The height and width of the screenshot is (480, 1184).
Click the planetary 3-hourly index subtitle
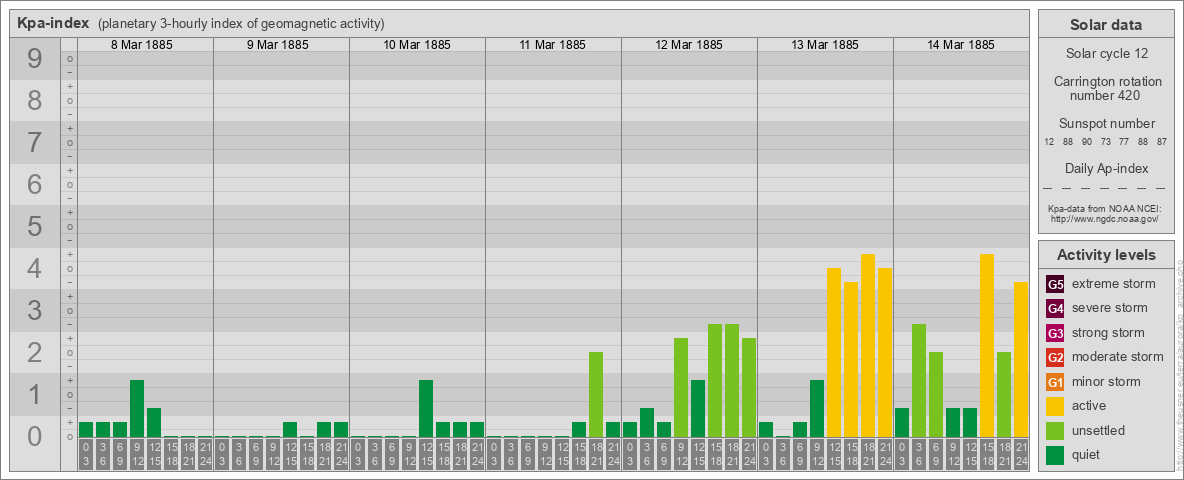click(242, 24)
